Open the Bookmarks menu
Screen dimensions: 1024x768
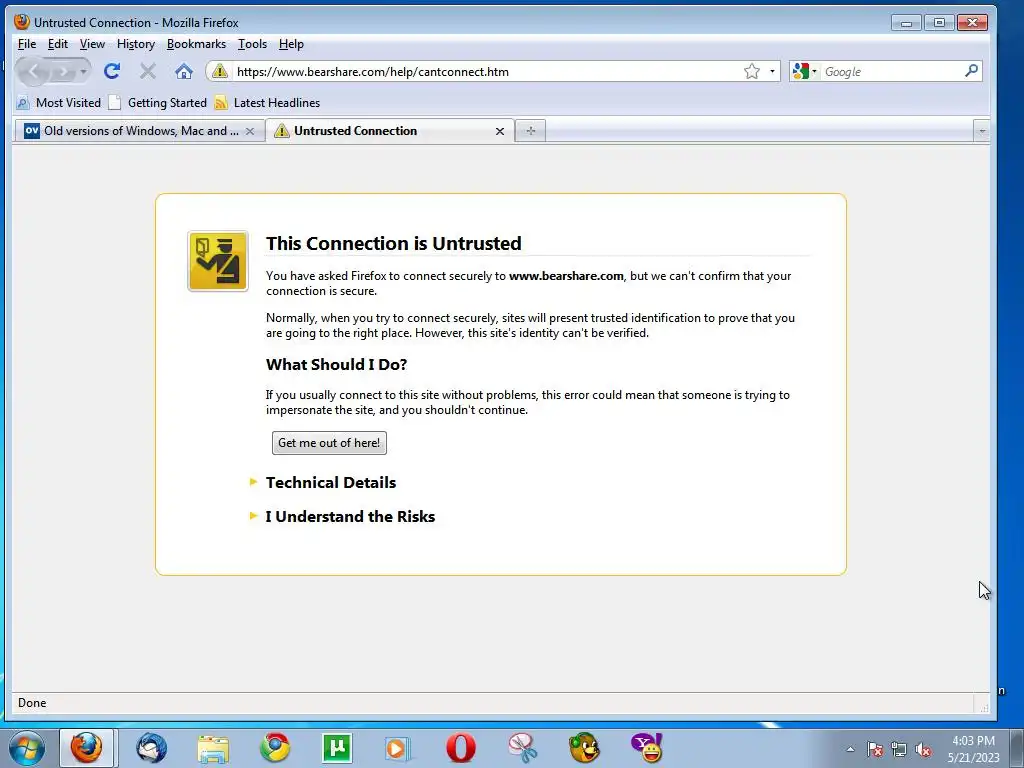tap(196, 44)
